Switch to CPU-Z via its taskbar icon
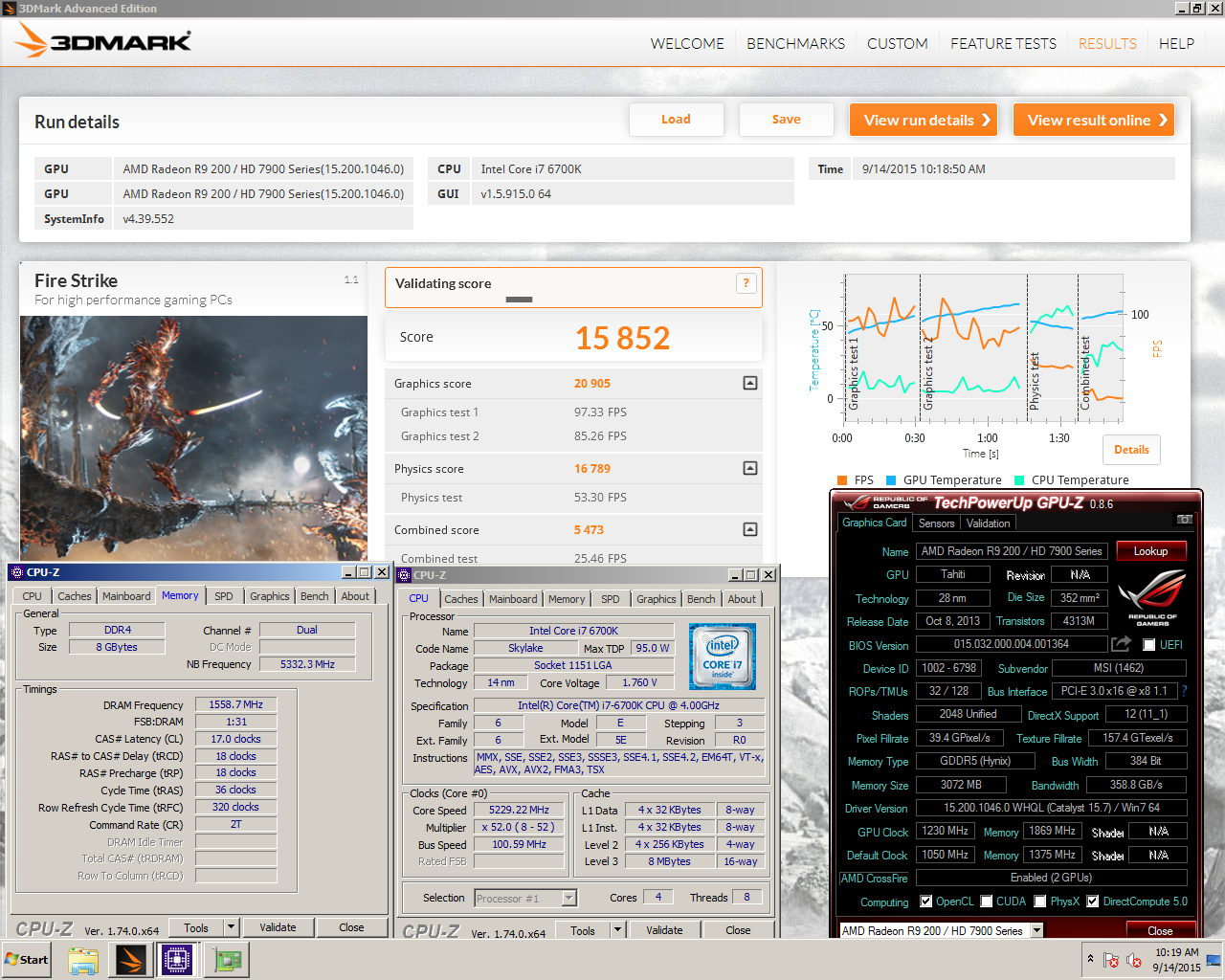The width and height of the screenshot is (1225, 980). pyautogui.click(x=177, y=960)
